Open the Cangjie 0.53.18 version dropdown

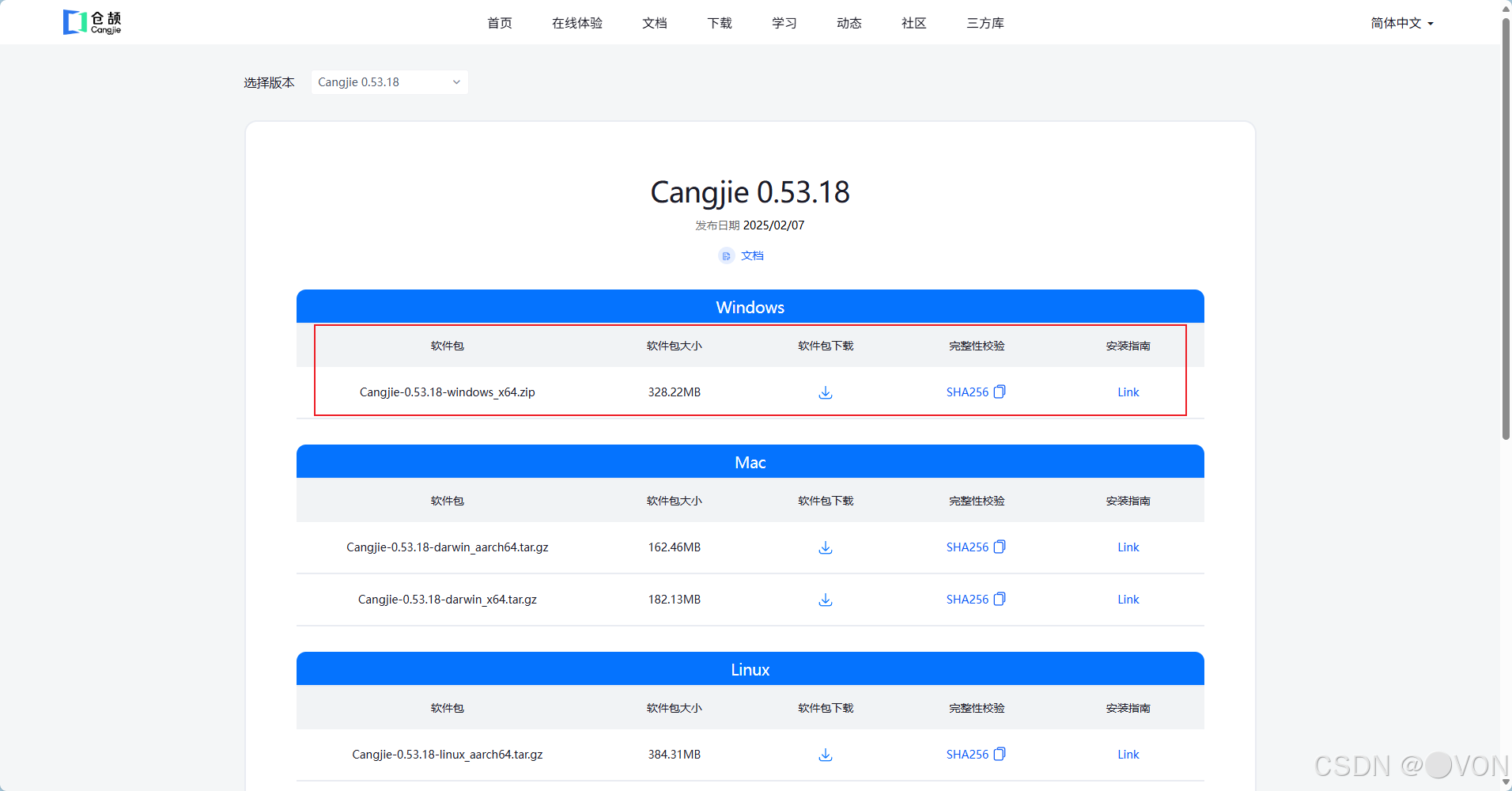pyautogui.click(x=389, y=82)
